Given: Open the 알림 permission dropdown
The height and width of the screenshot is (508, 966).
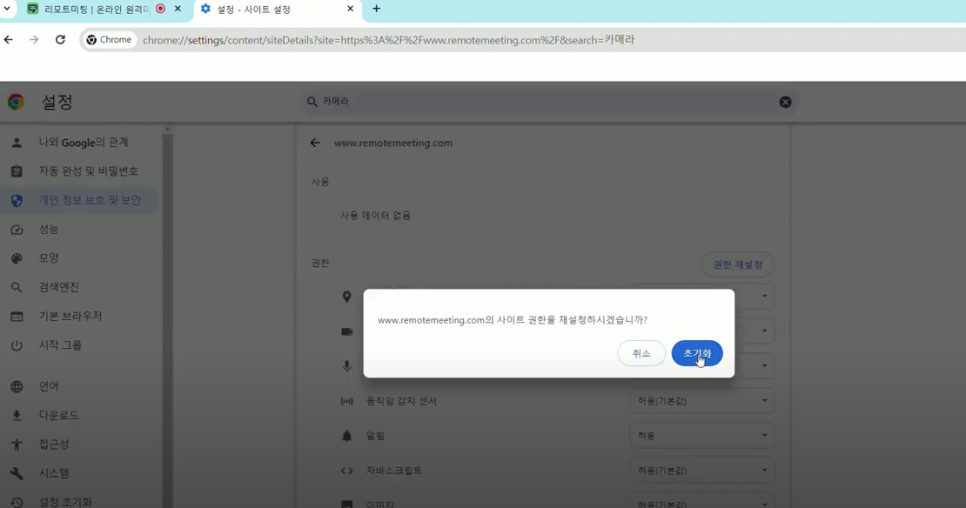Looking at the screenshot, I should point(702,435).
